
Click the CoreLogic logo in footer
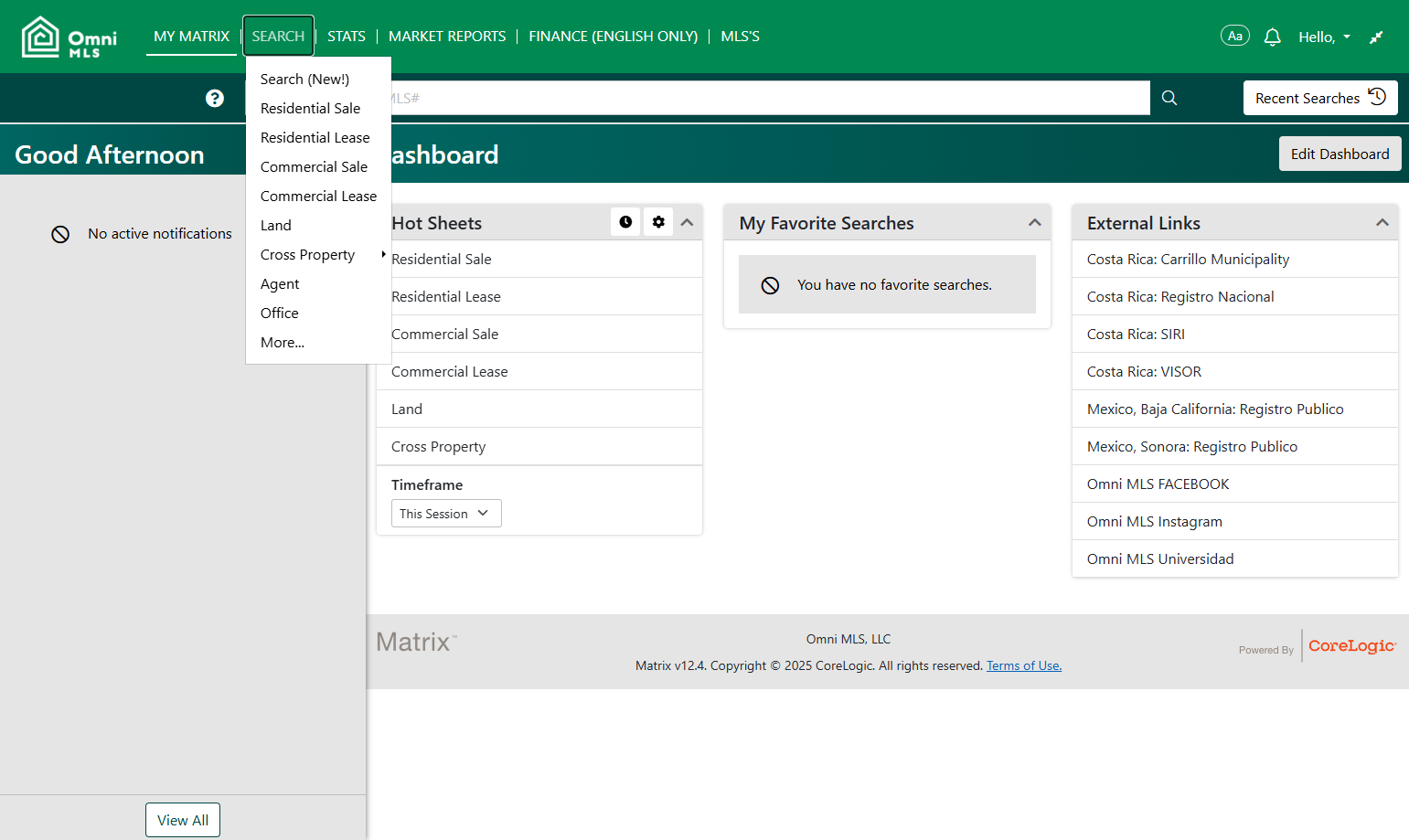coord(1352,646)
